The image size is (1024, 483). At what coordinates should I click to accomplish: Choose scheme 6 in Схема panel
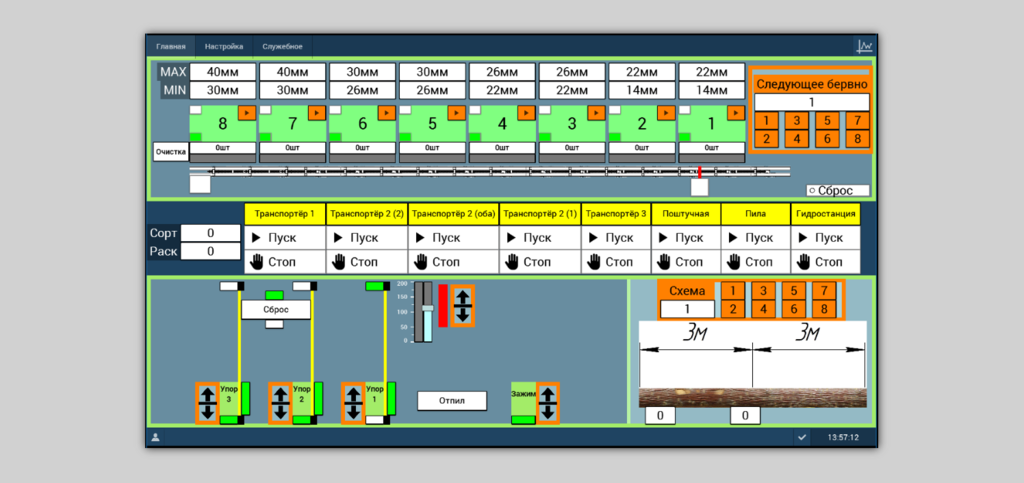[793, 309]
